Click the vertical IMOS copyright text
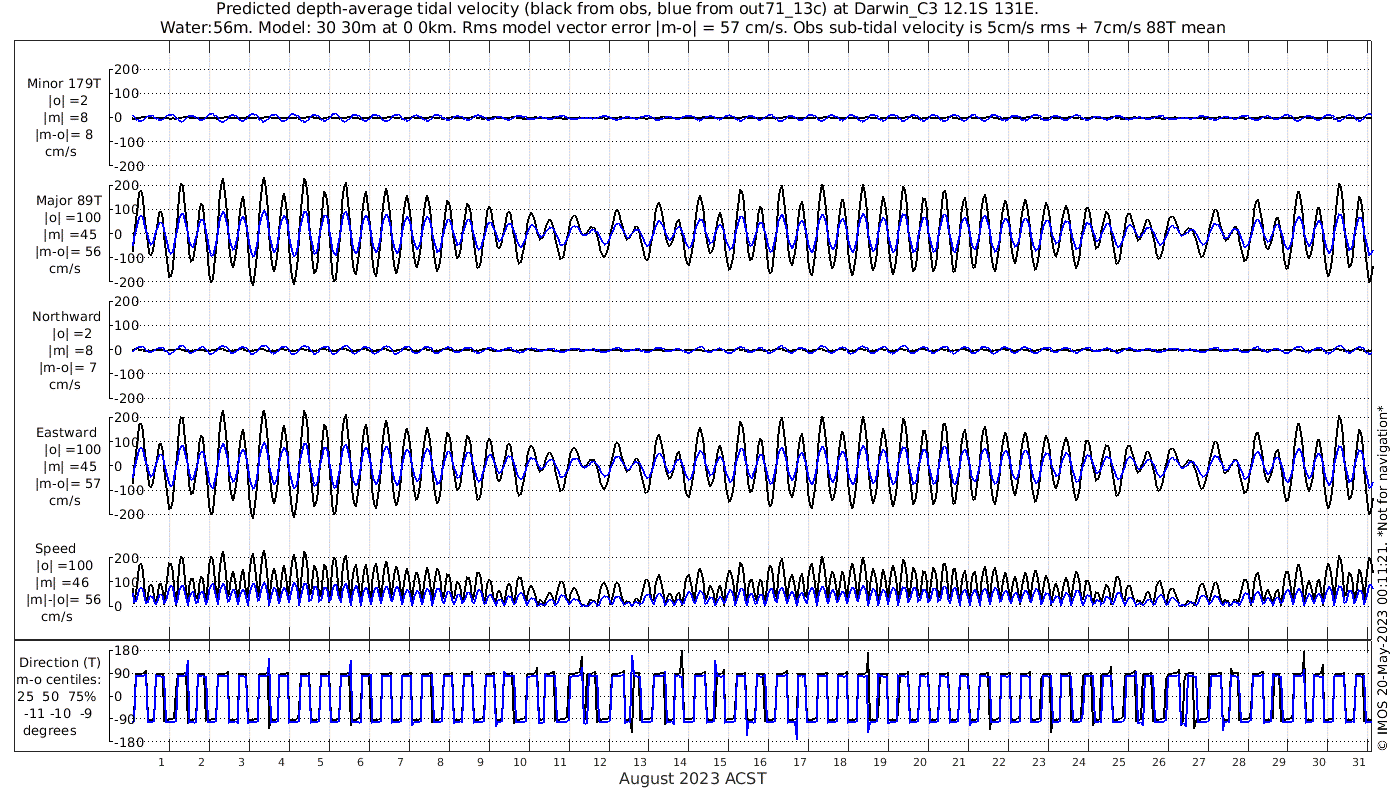The height and width of the screenshot is (800, 1400). 1383,577
